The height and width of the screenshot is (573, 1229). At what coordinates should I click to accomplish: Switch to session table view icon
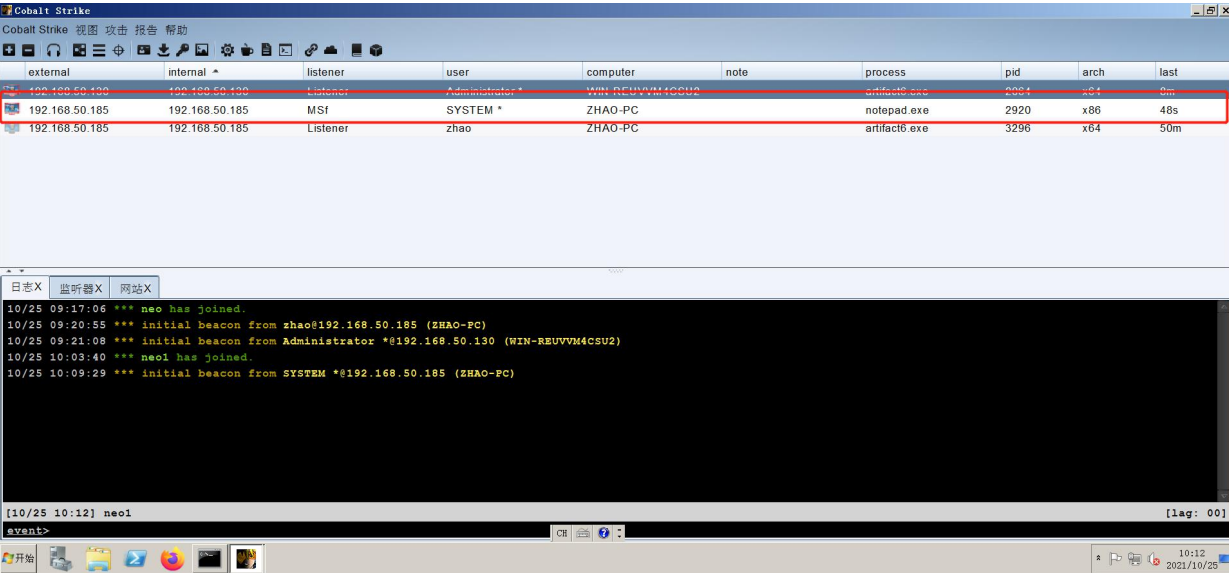point(99,50)
